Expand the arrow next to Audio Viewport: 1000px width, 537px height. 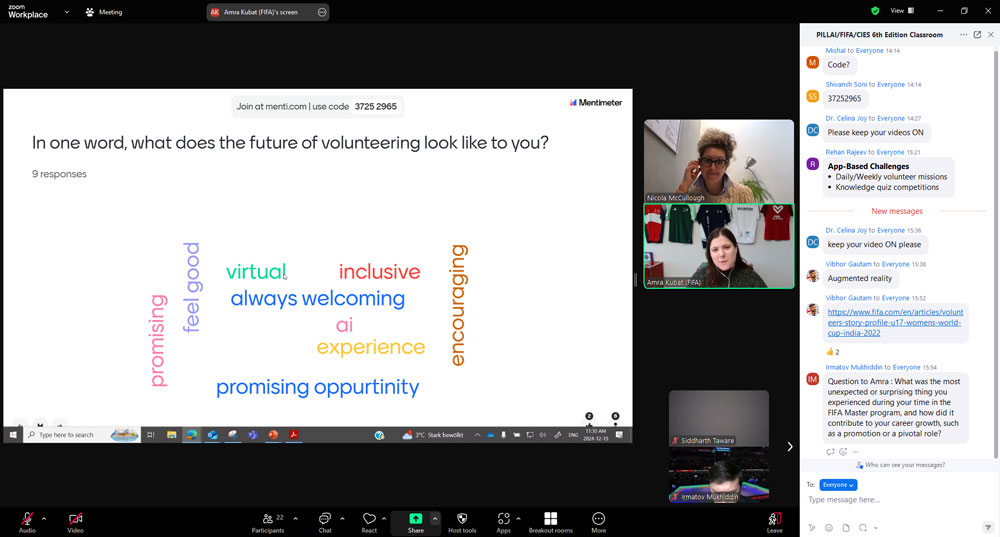44,518
